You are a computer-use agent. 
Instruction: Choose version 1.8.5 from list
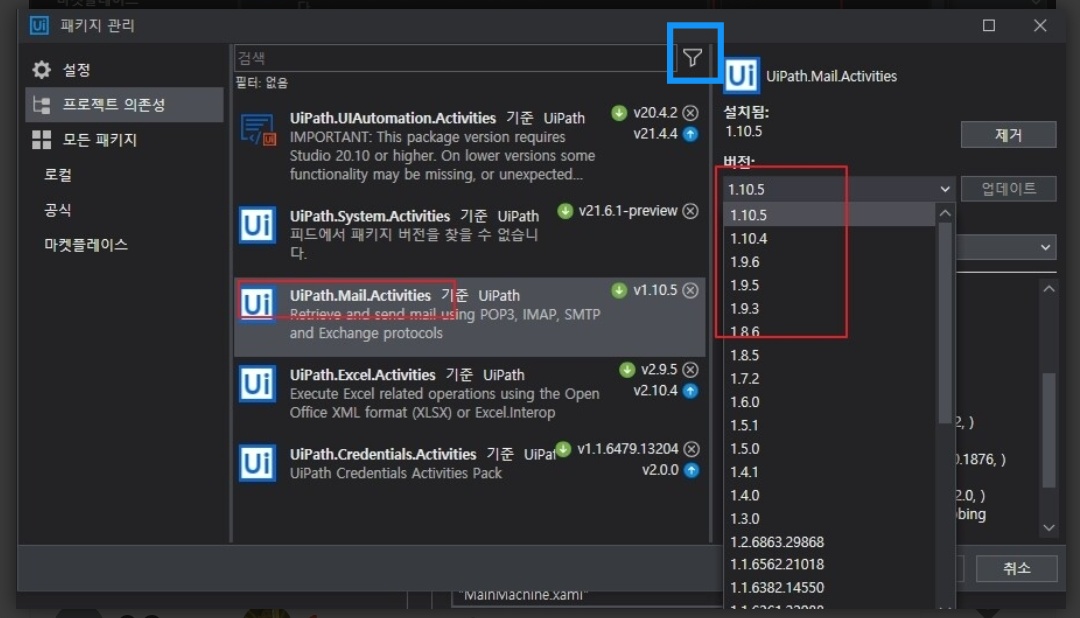(x=829, y=356)
